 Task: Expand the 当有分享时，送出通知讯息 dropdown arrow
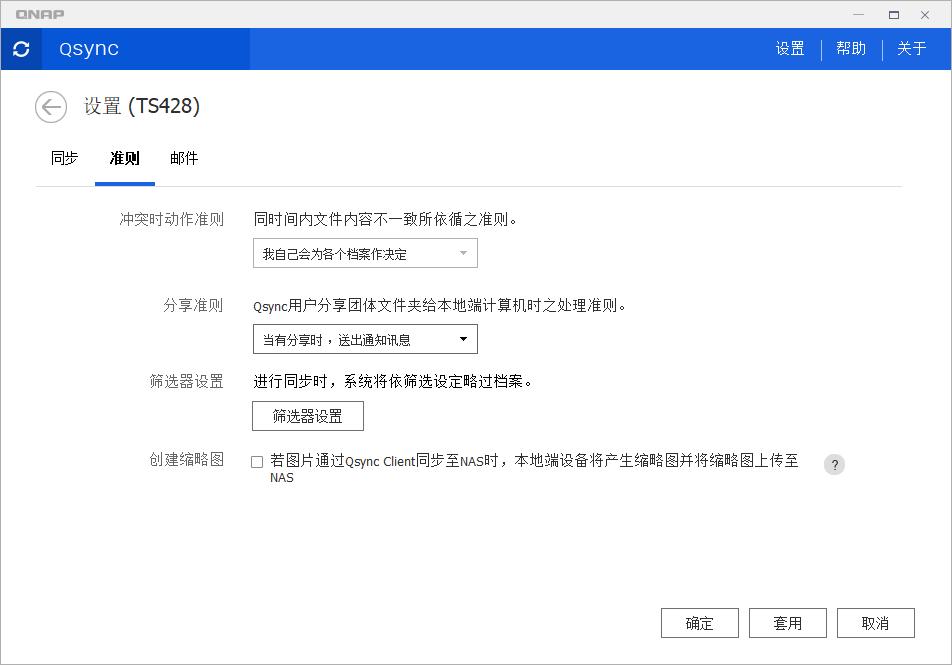(x=463, y=339)
